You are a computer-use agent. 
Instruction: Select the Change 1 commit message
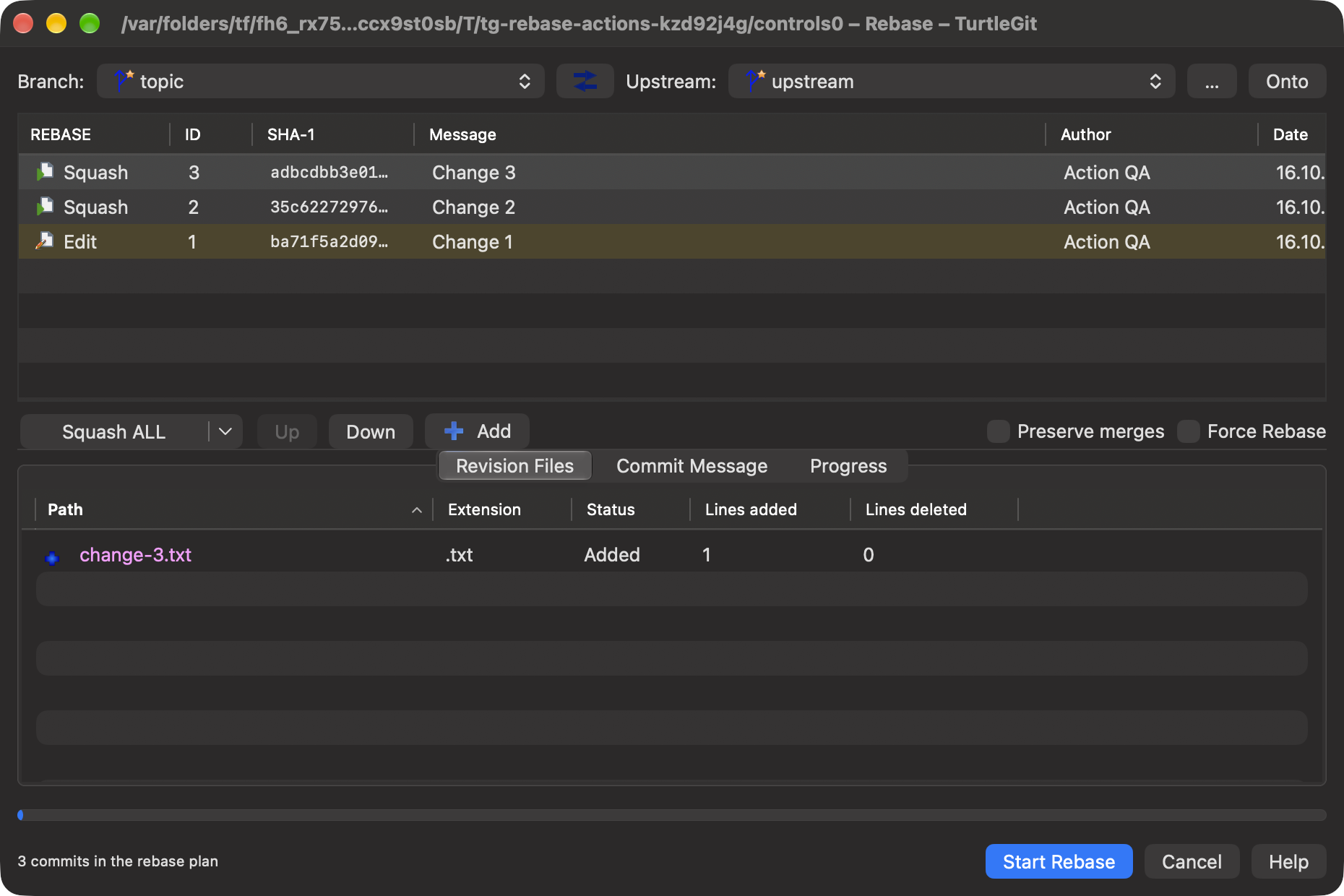tap(473, 242)
